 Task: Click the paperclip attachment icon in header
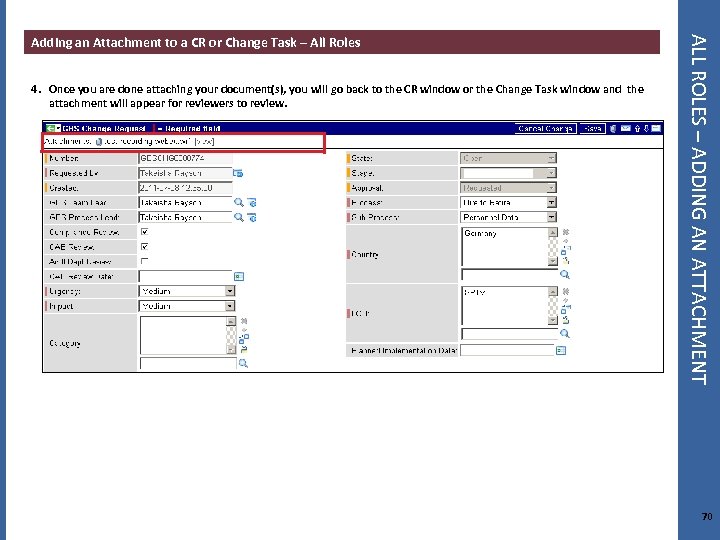coord(613,129)
